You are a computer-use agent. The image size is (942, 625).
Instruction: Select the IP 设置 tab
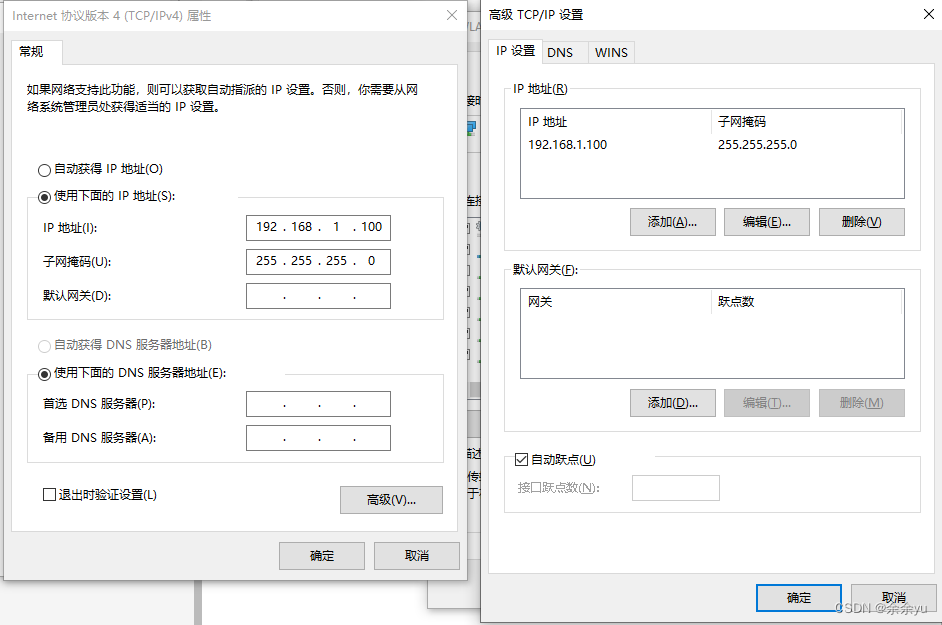coord(515,49)
